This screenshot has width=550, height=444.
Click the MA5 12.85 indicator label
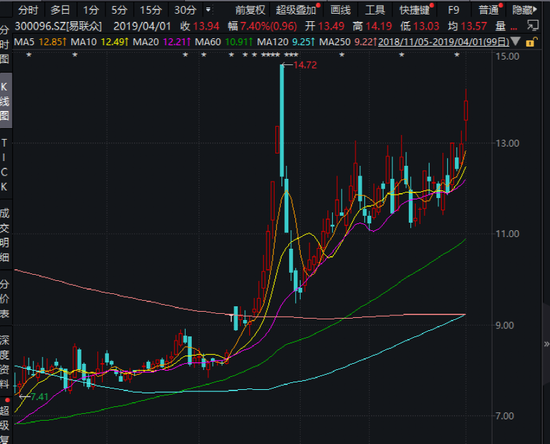[x=40, y=42]
